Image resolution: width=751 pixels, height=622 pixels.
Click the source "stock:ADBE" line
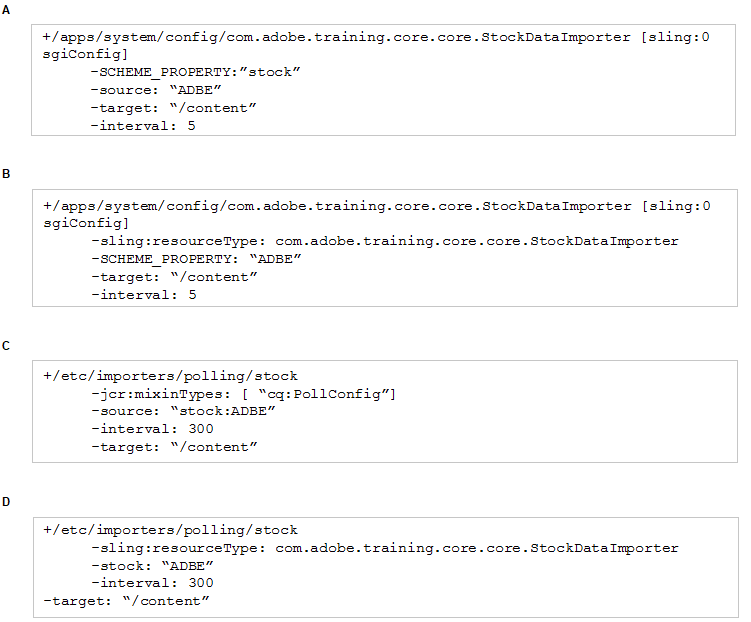[183, 411]
